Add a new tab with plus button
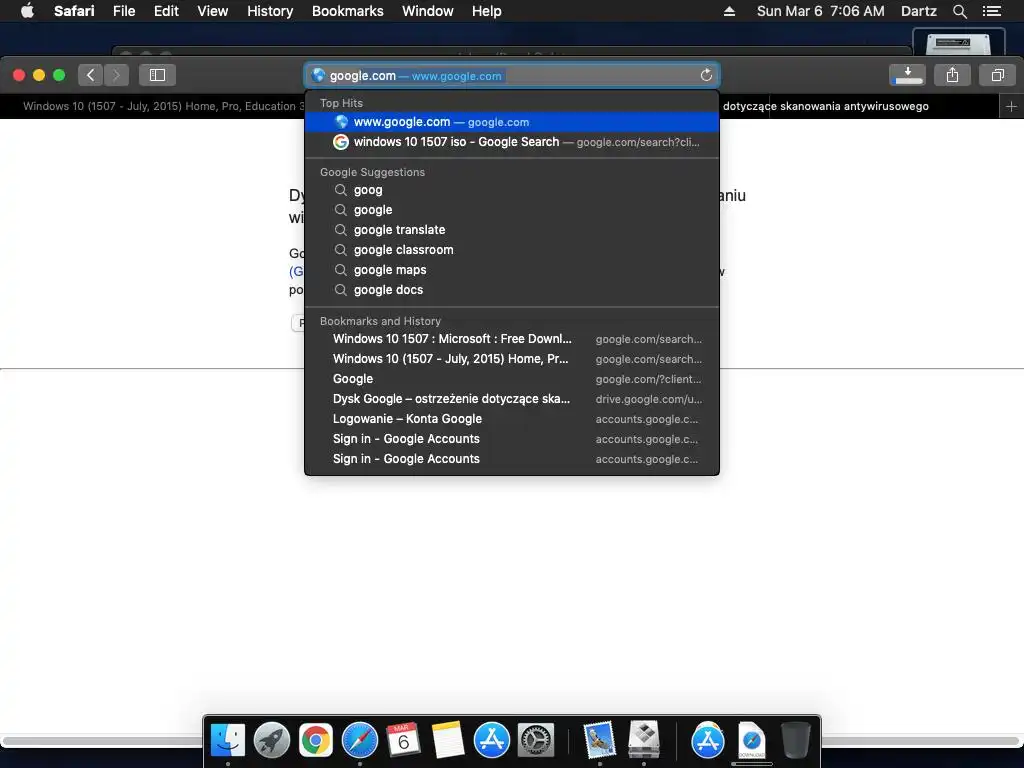Image resolution: width=1024 pixels, height=768 pixels. point(1011,106)
